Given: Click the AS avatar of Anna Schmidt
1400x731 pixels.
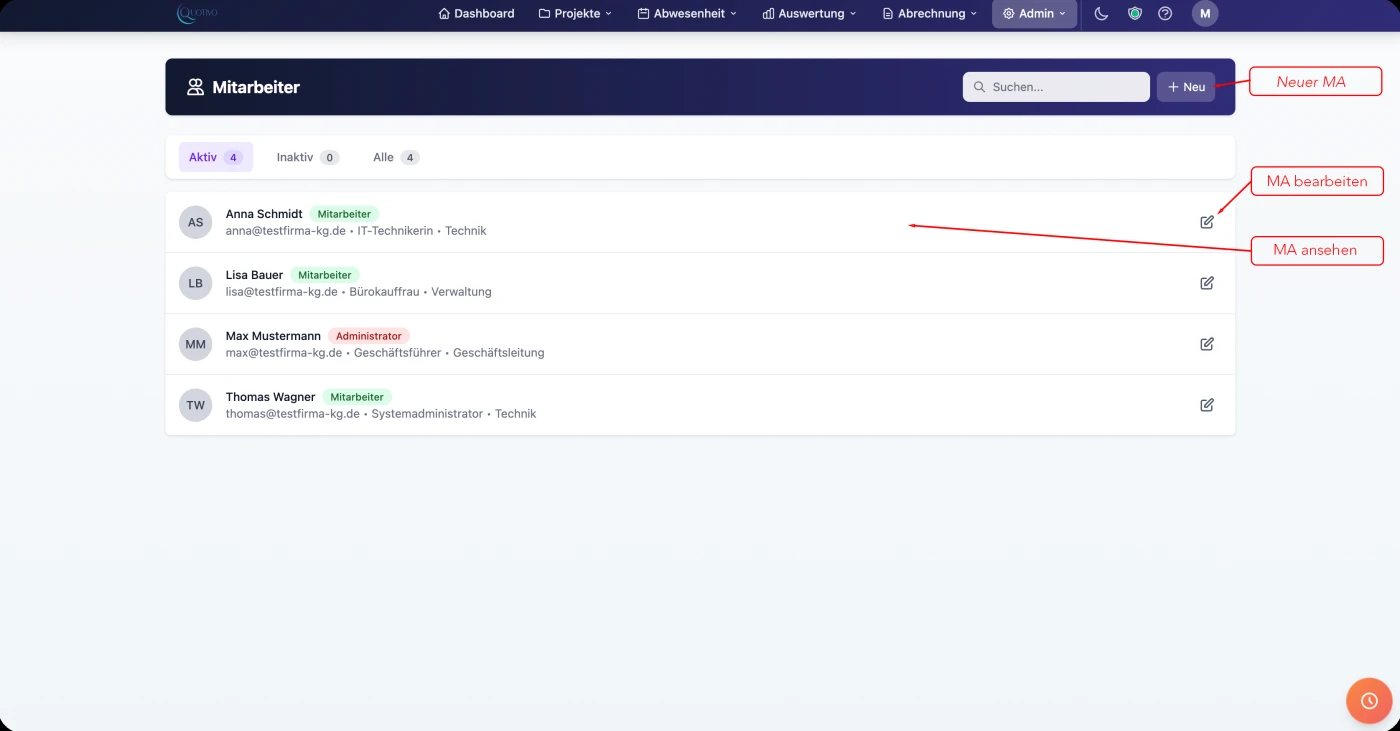Looking at the screenshot, I should click(x=195, y=222).
